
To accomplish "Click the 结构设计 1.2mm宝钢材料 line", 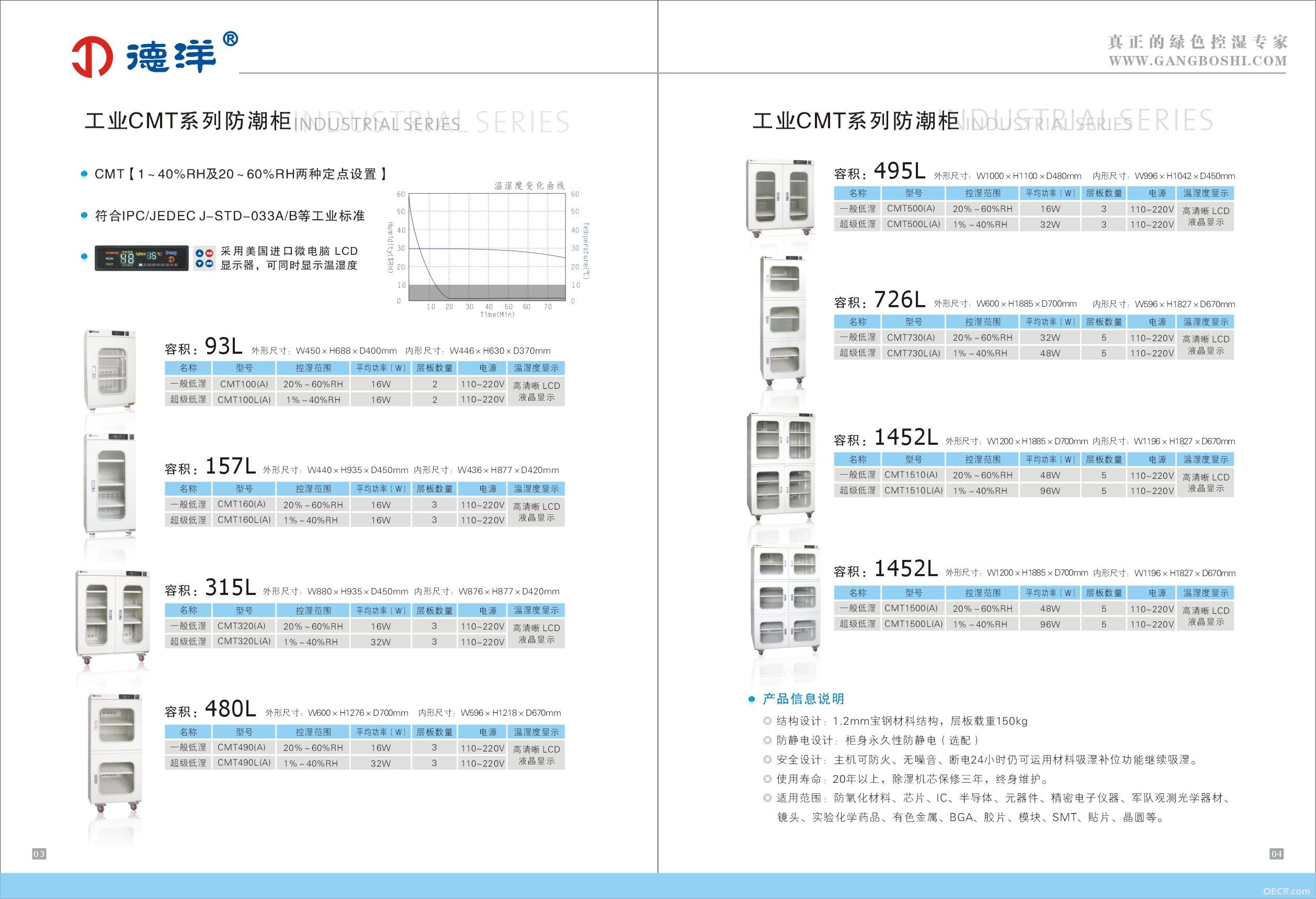I will [x=902, y=721].
